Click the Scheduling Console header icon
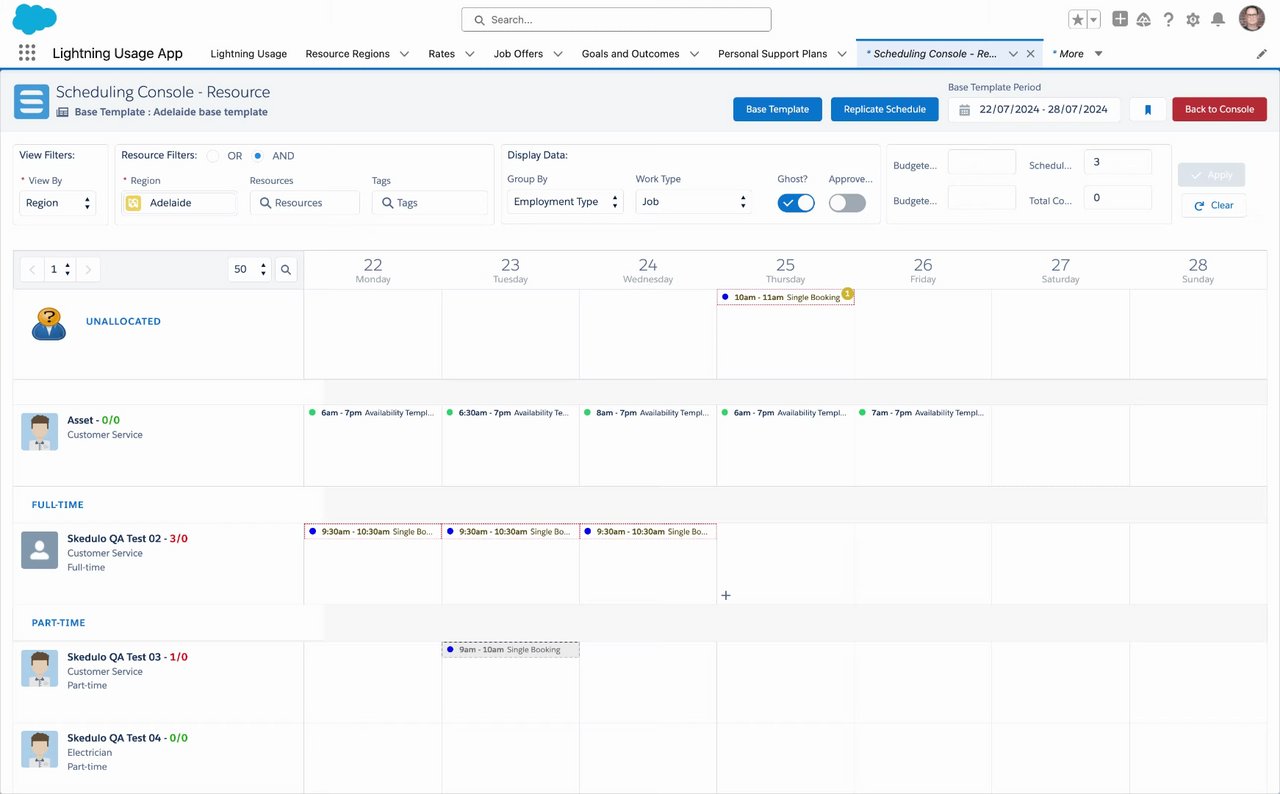This screenshot has height=794, width=1280. [x=31, y=101]
